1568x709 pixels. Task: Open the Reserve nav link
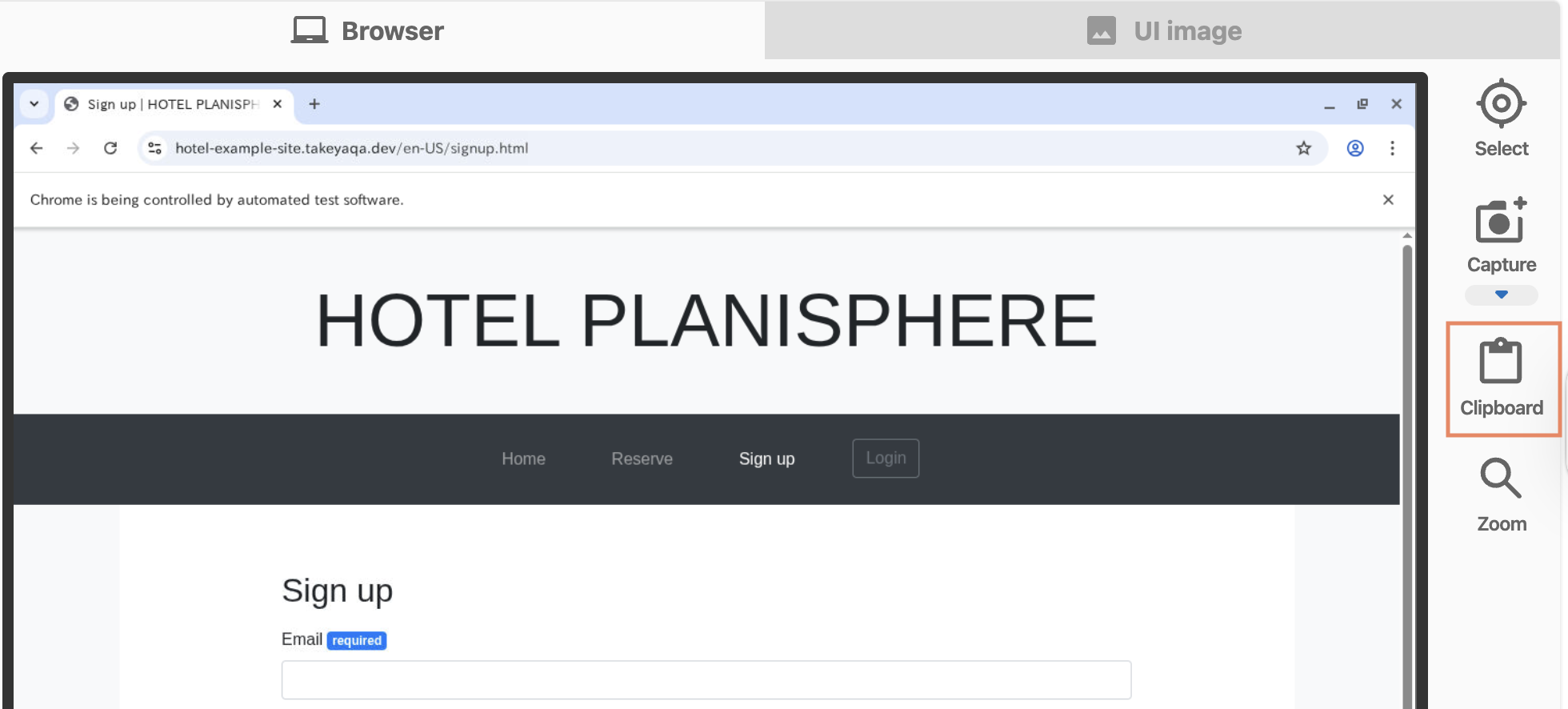coord(642,459)
